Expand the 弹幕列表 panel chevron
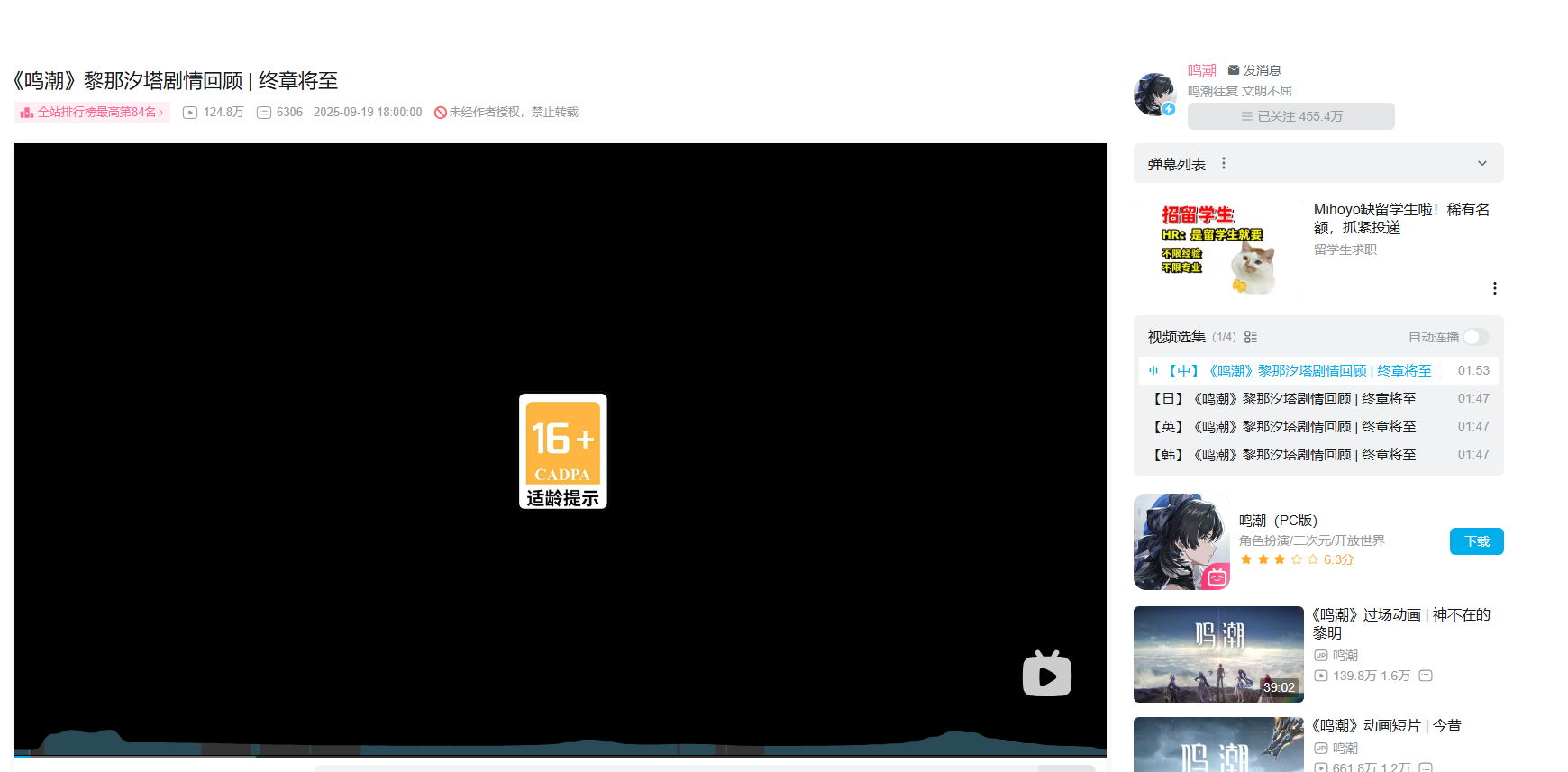 click(1482, 163)
